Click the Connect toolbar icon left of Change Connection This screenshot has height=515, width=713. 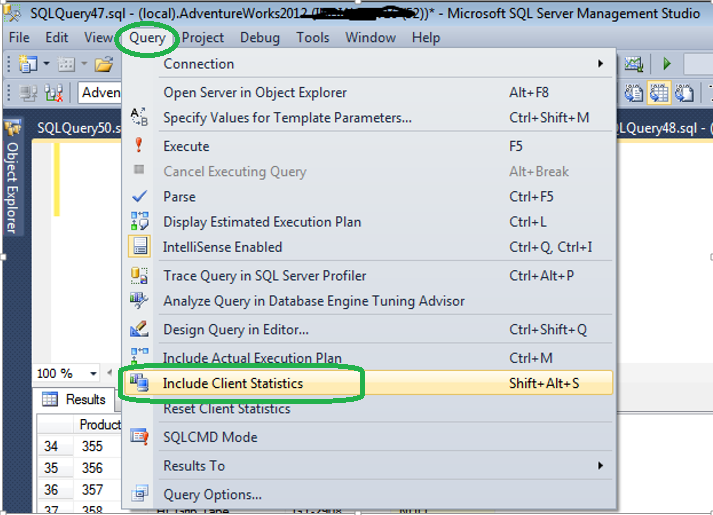tap(29, 93)
